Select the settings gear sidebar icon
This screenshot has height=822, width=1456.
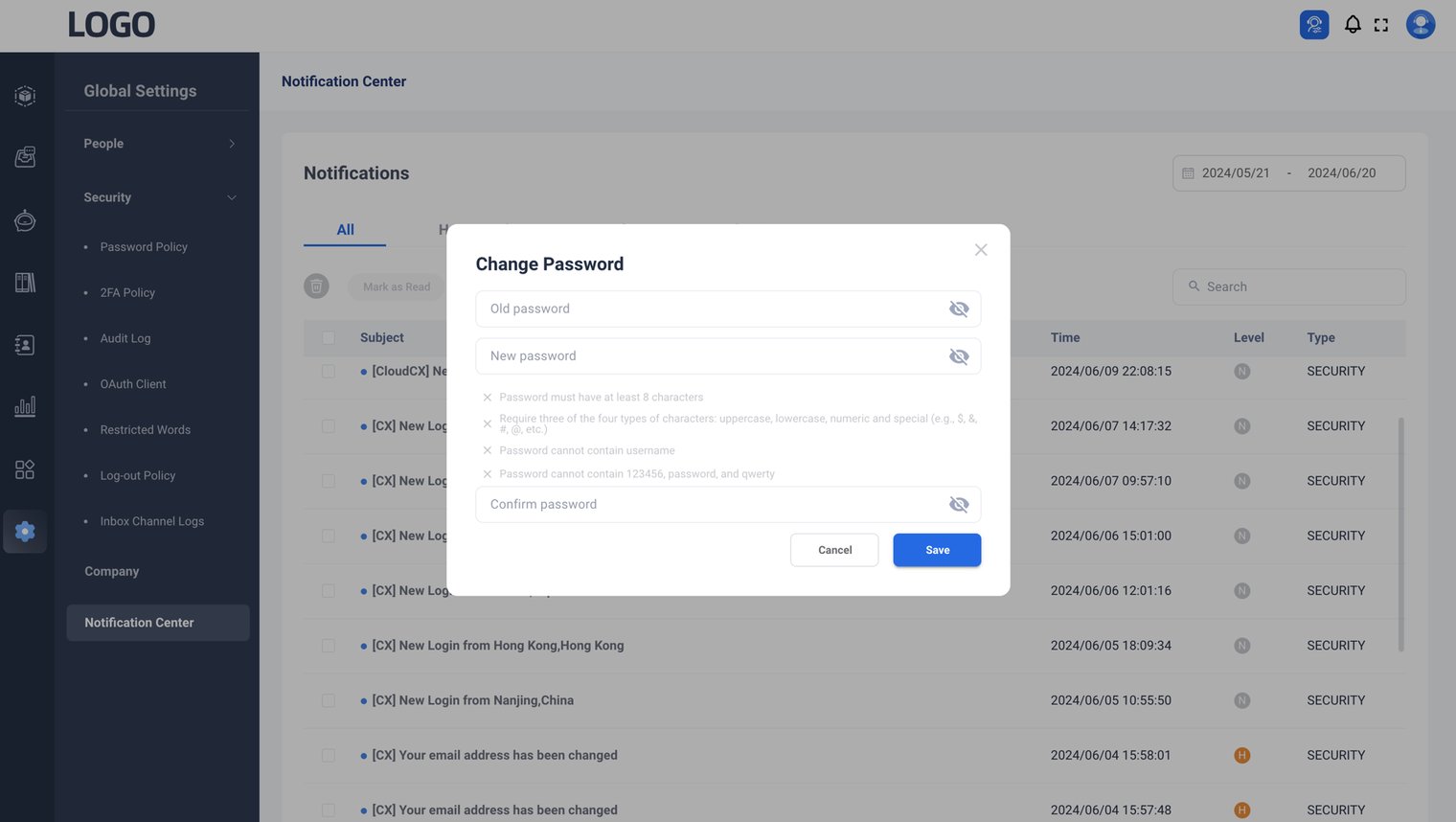tap(26, 532)
